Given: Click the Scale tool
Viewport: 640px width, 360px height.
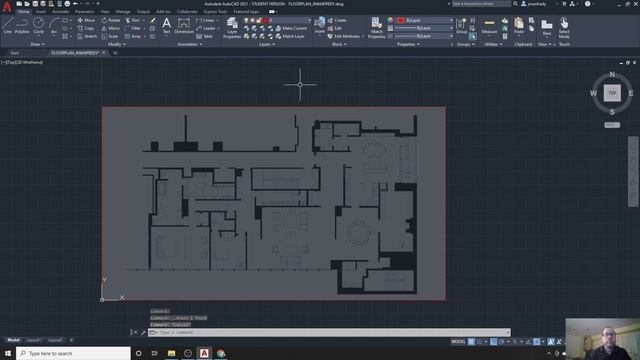Looking at the screenshot, I should [109, 36].
